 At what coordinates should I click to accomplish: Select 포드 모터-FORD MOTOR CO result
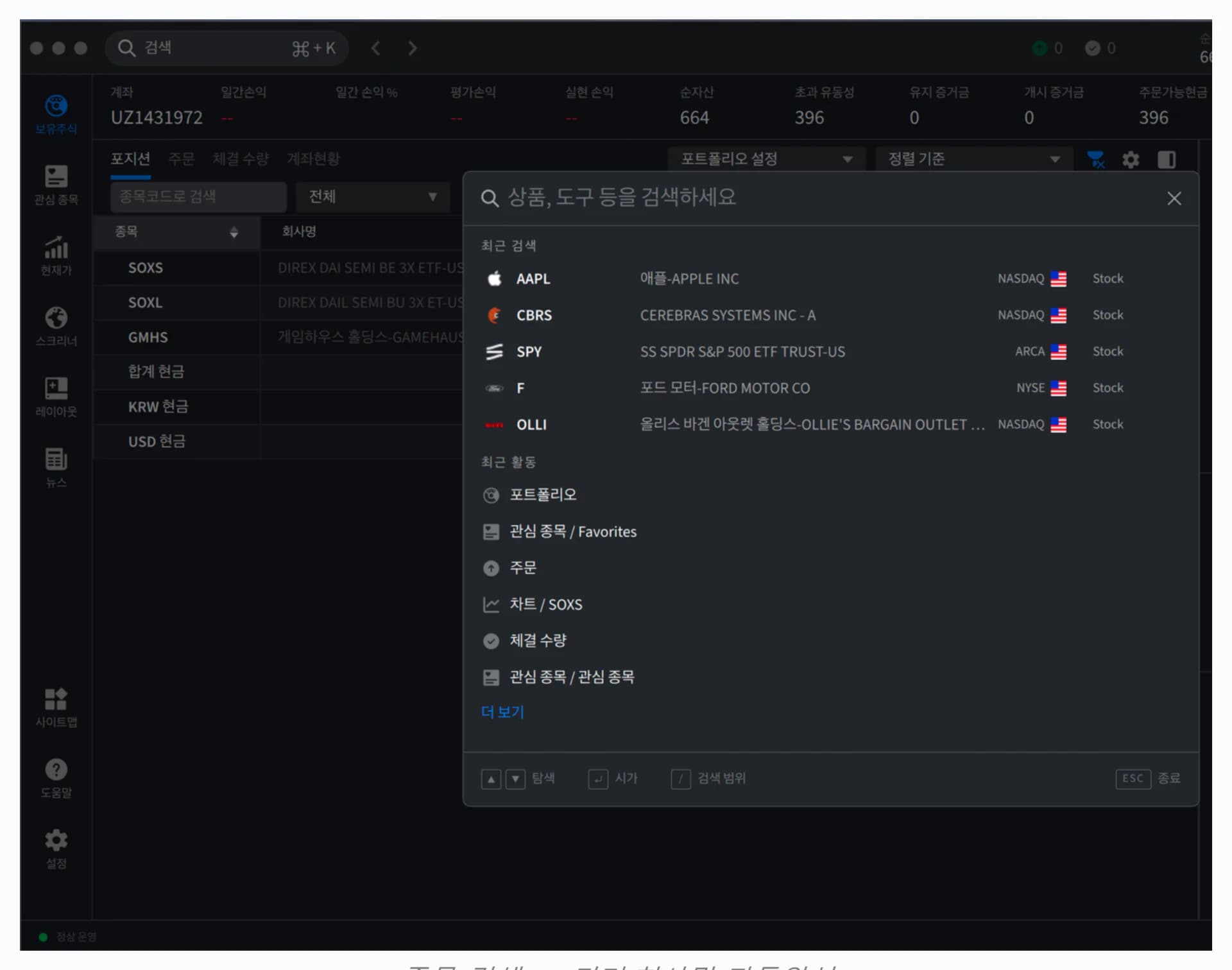point(830,388)
